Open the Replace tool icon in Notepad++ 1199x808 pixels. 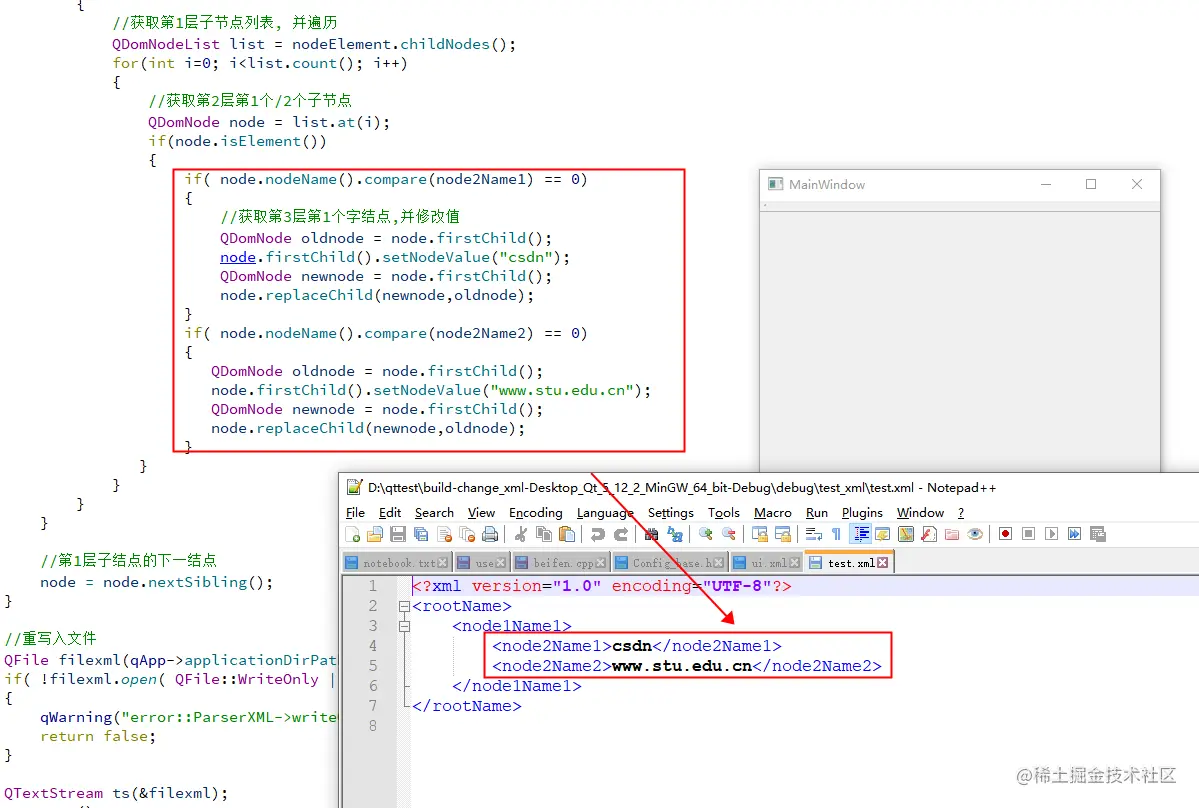[674, 534]
